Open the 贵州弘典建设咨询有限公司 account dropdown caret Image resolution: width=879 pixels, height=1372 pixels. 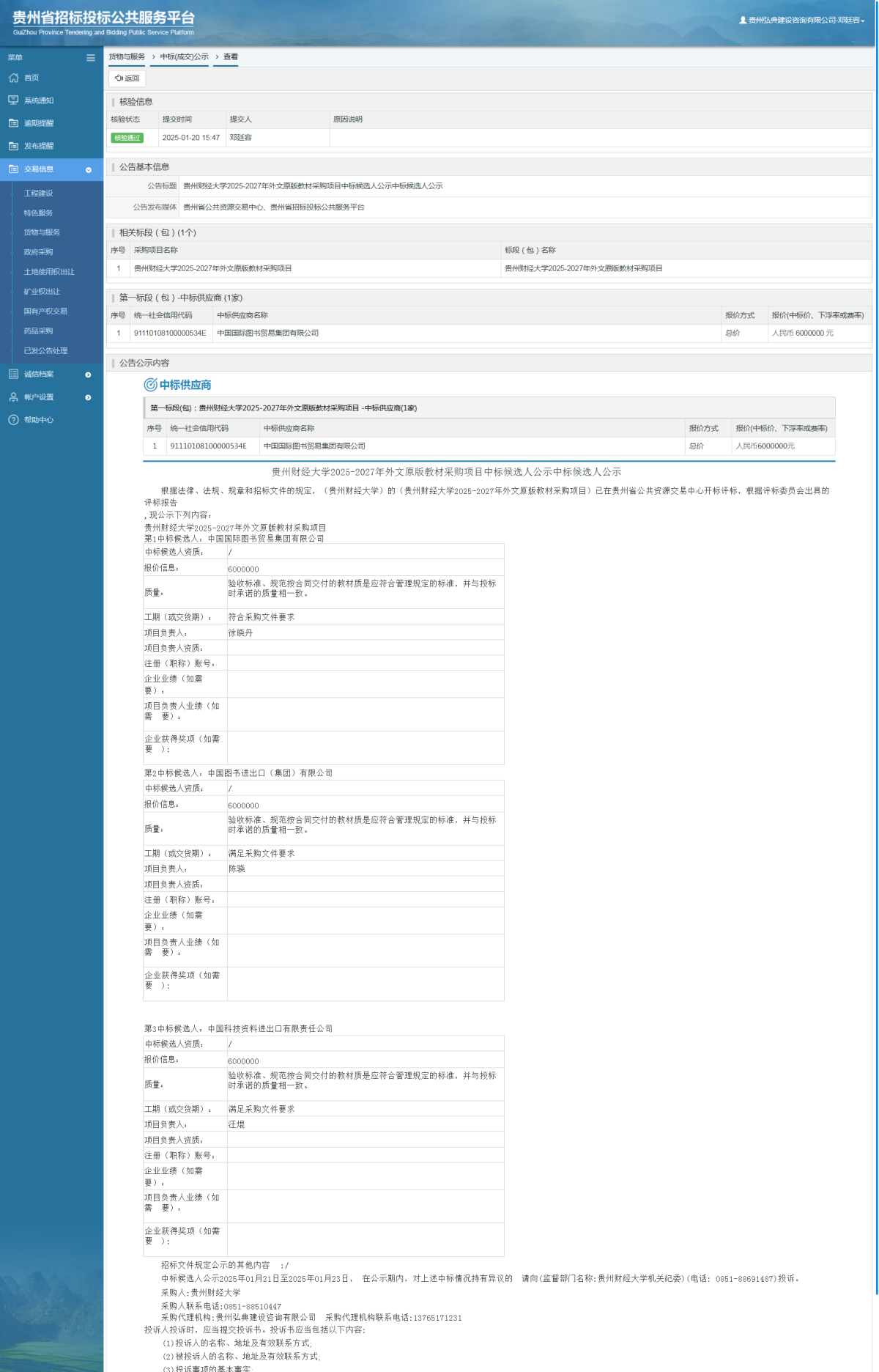click(863, 21)
